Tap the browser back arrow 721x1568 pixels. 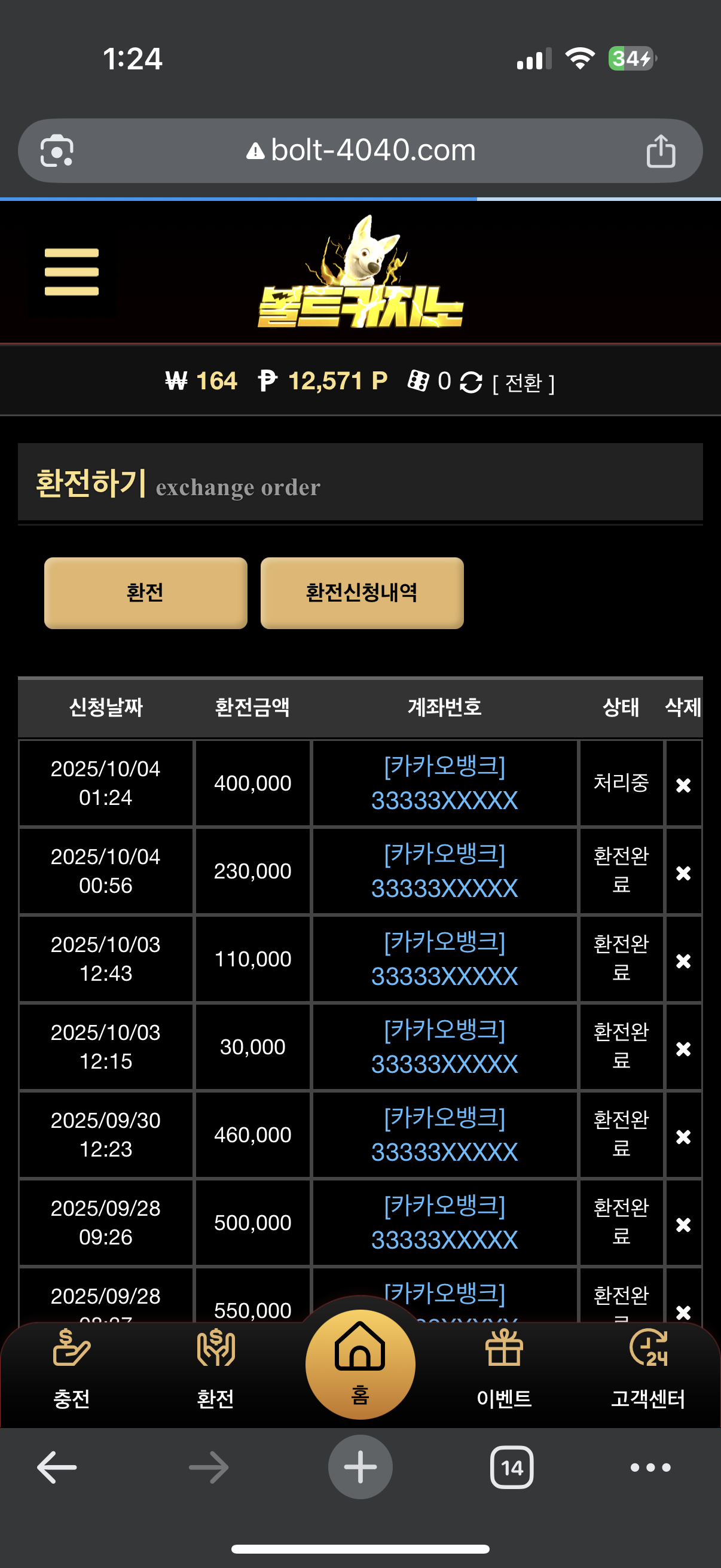pos(57,1468)
